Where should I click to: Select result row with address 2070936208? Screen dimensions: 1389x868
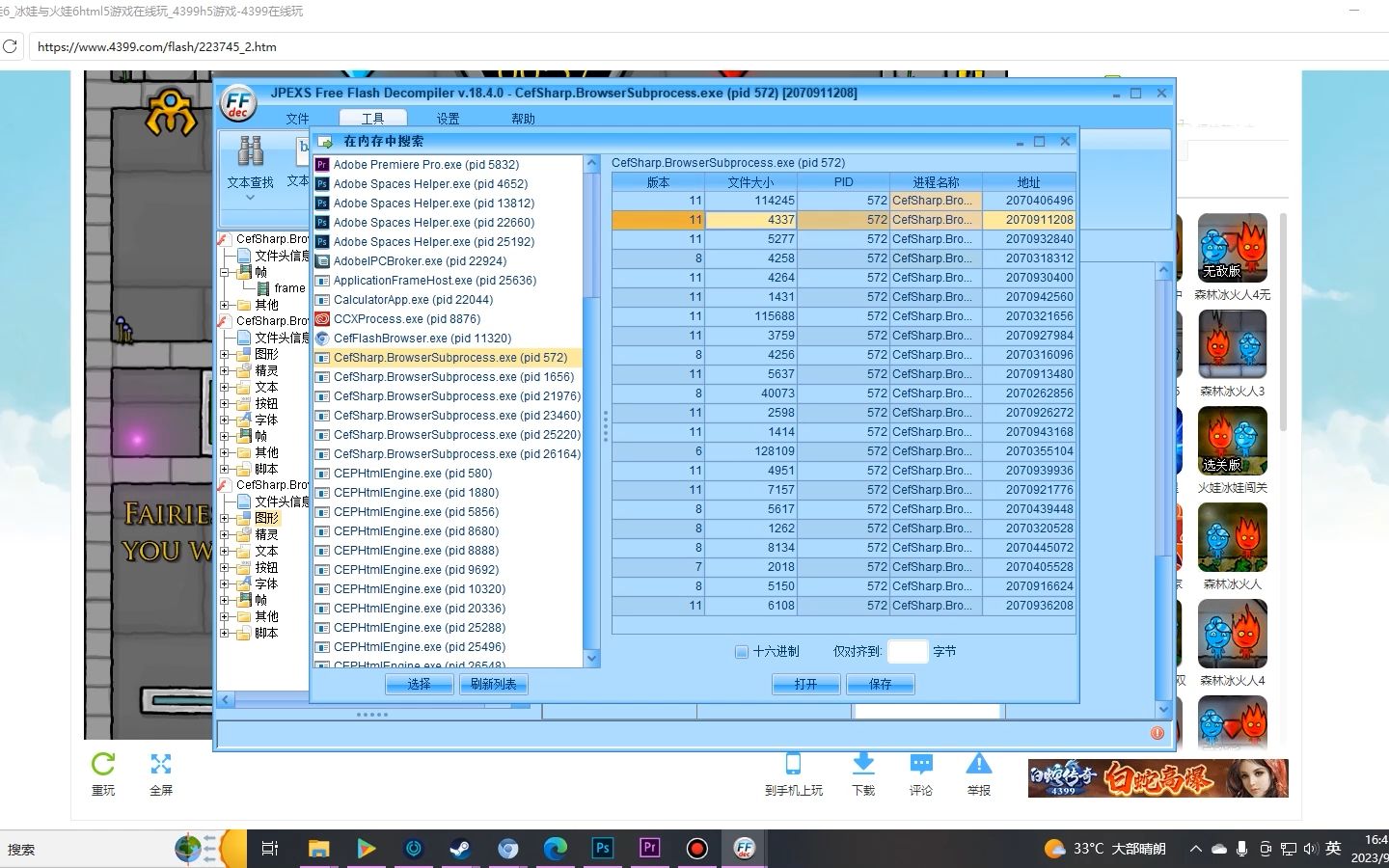pyautogui.click(x=844, y=606)
